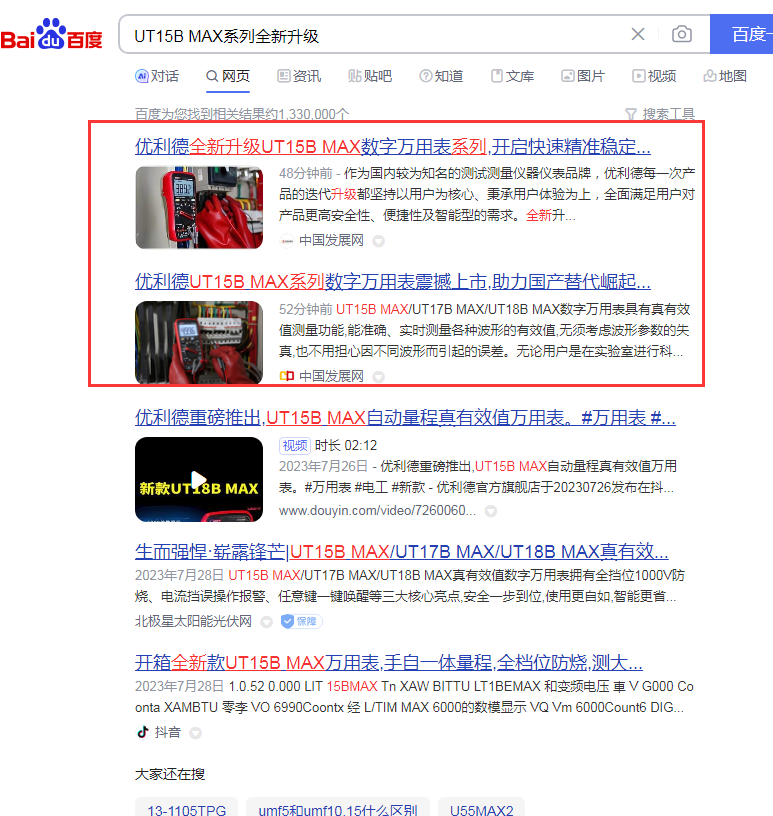Open the 知道 tab
Screen dimensions: 773x816
(441, 76)
